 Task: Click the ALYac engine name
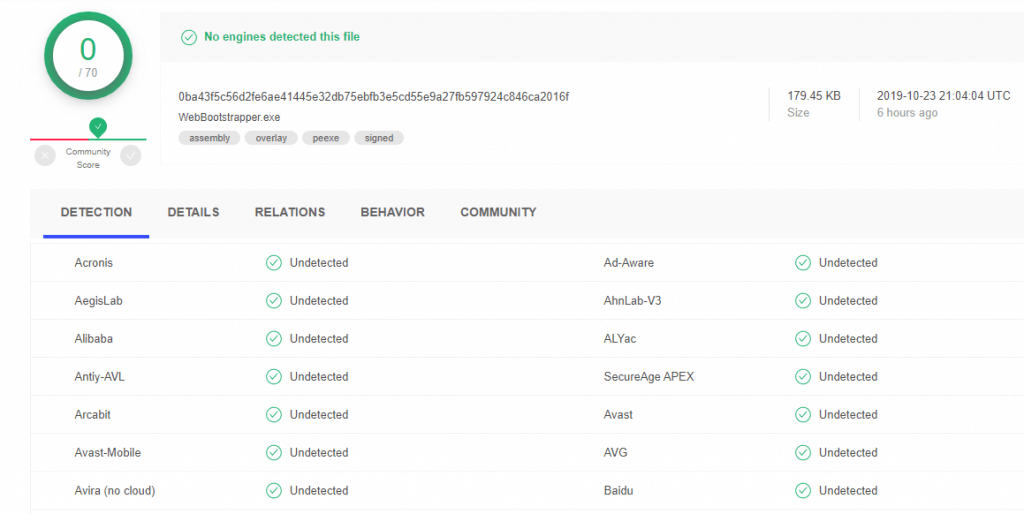pyautogui.click(x=620, y=338)
